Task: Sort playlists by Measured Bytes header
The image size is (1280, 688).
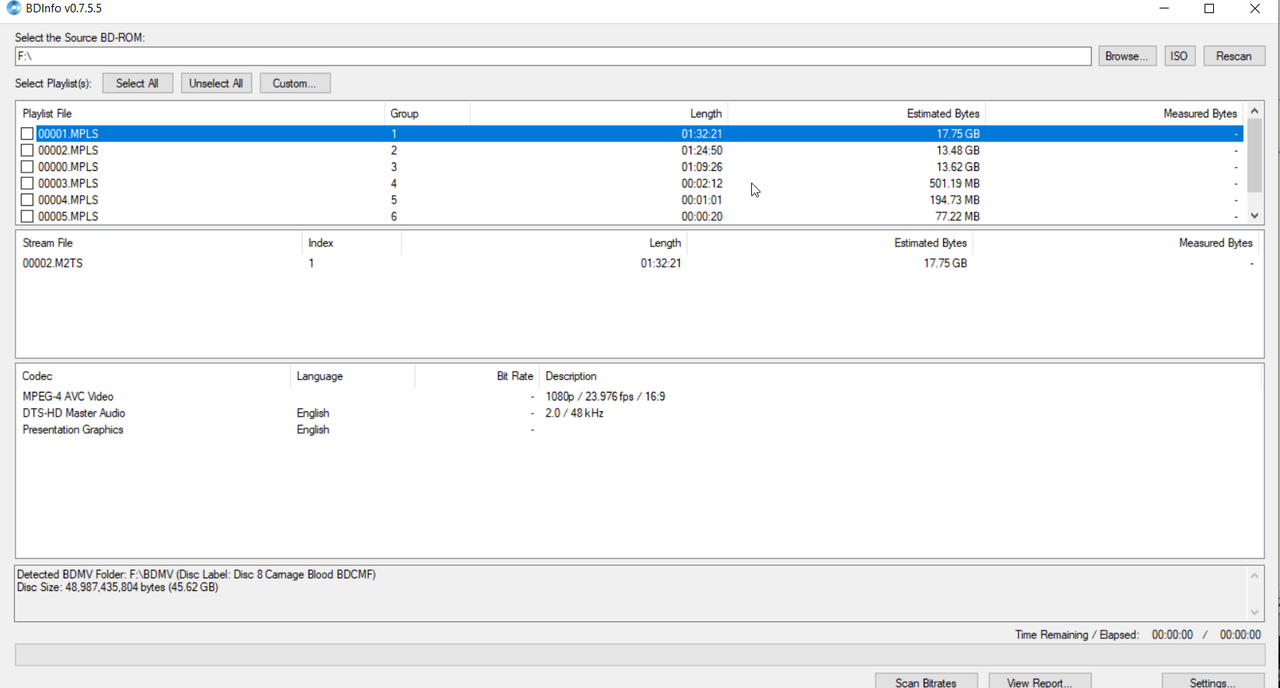Action: 1114,114
